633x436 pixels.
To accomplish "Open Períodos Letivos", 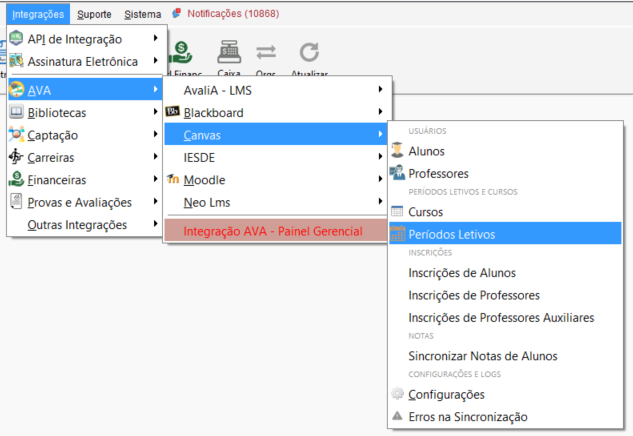I will point(505,233).
